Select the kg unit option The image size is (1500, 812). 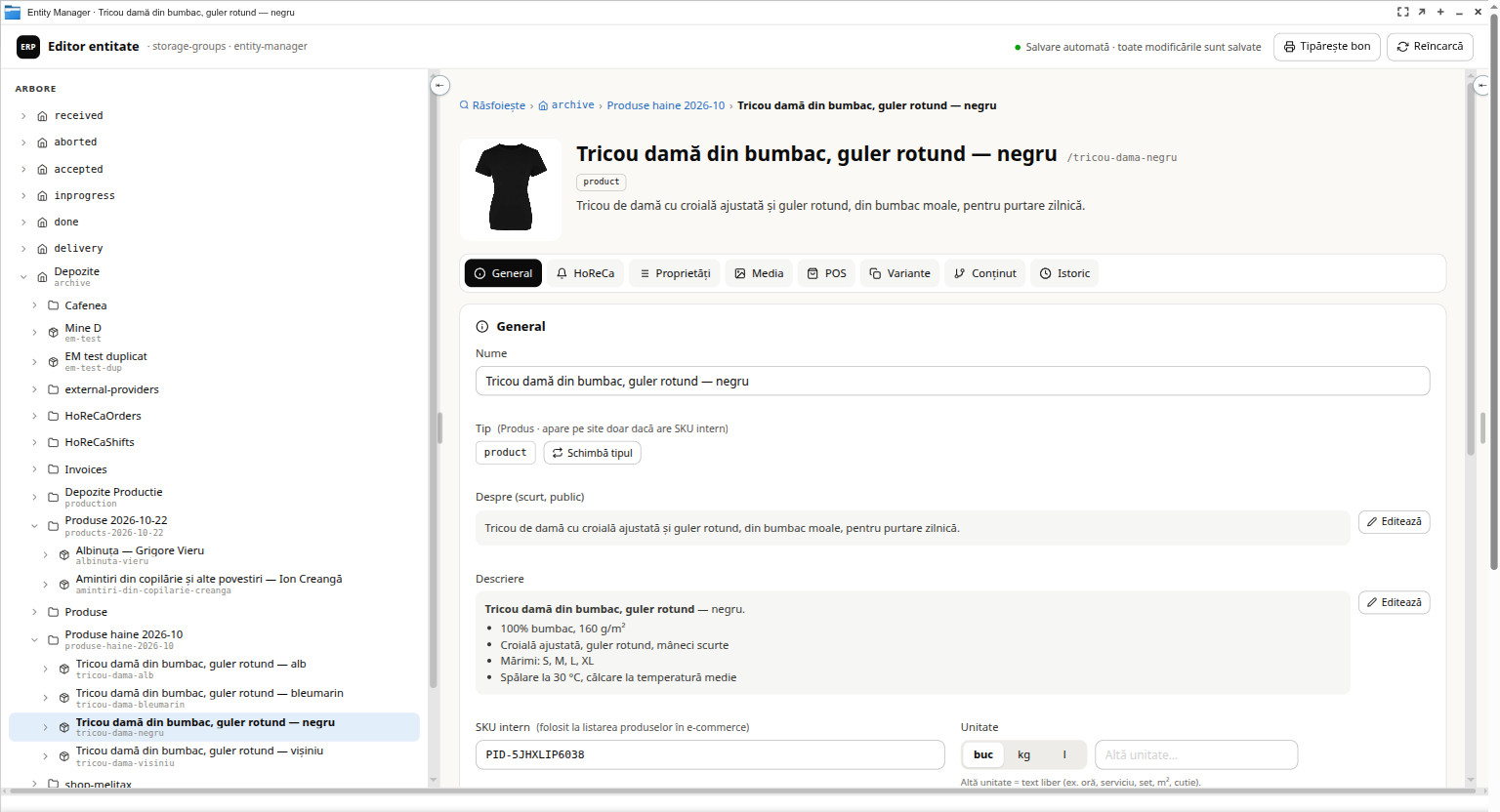[1023, 754]
